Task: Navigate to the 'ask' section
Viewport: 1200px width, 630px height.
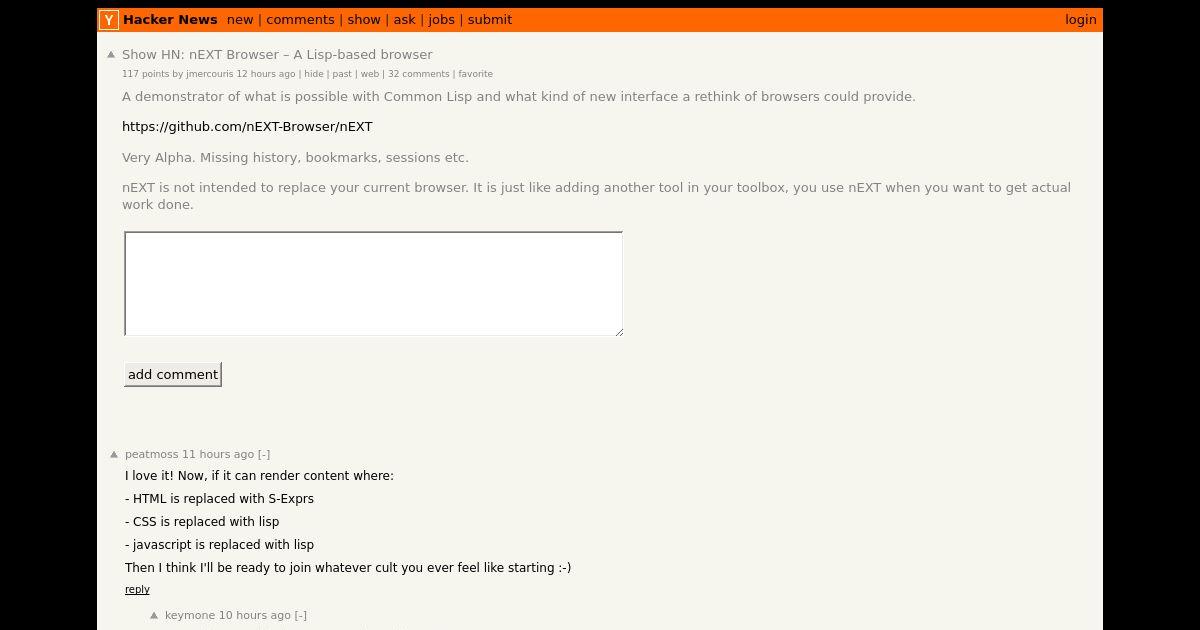Action: (405, 20)
